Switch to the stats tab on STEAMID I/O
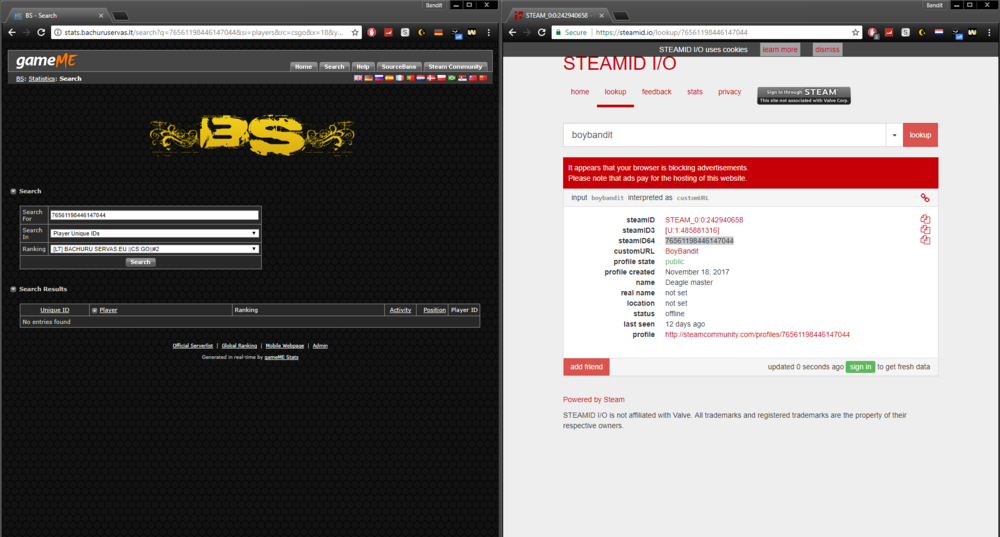 (694, 92)
